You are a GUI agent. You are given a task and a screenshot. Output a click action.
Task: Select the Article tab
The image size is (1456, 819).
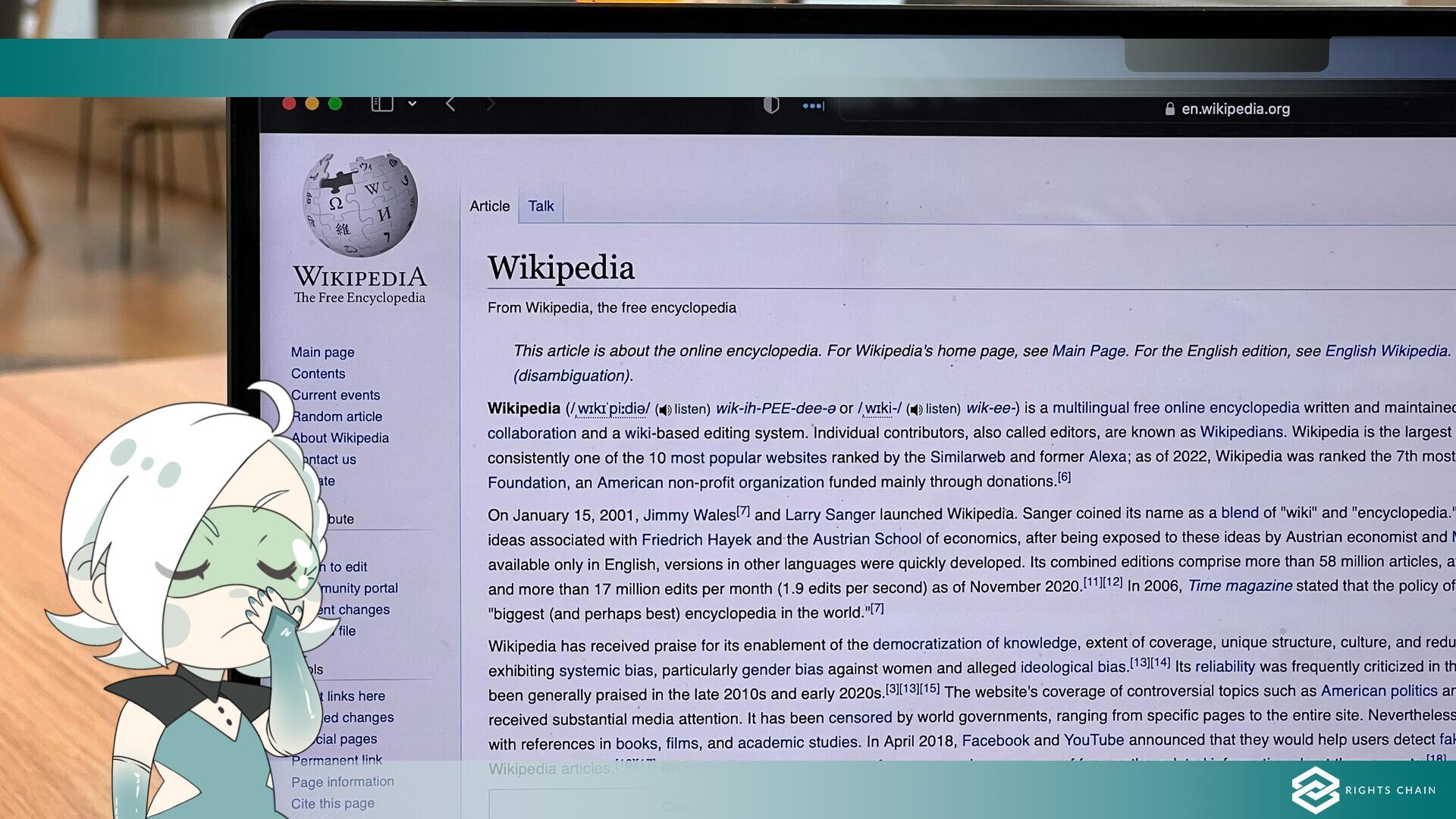coord(489,206)
